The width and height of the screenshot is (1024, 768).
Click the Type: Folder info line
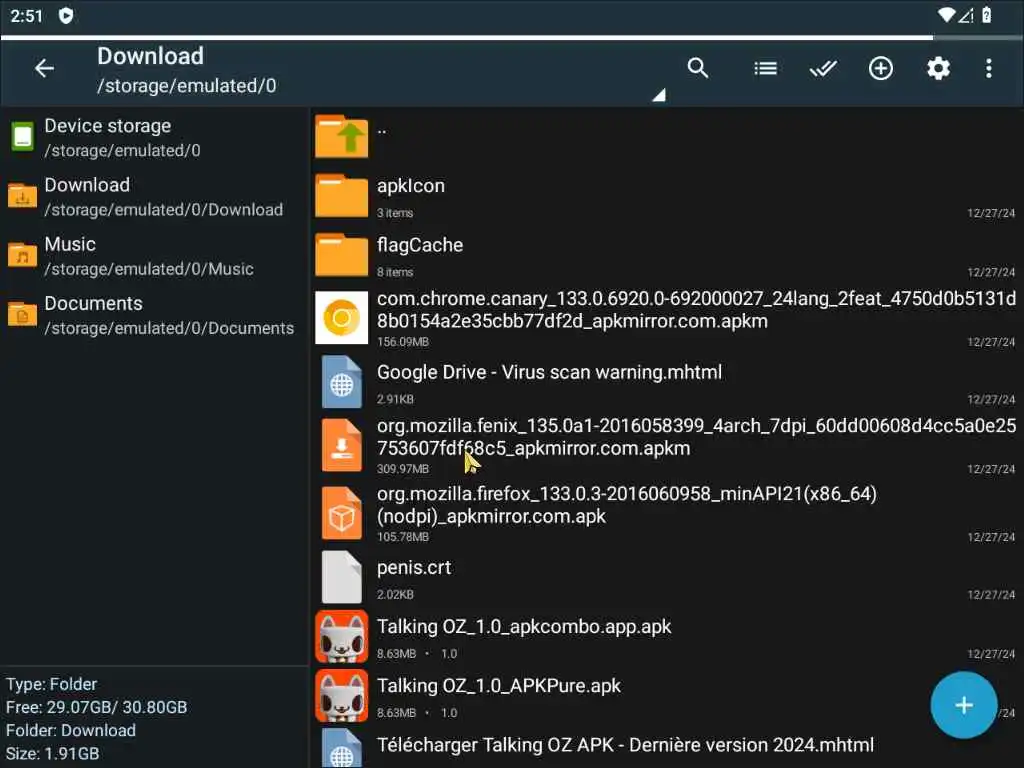(52, 684)
